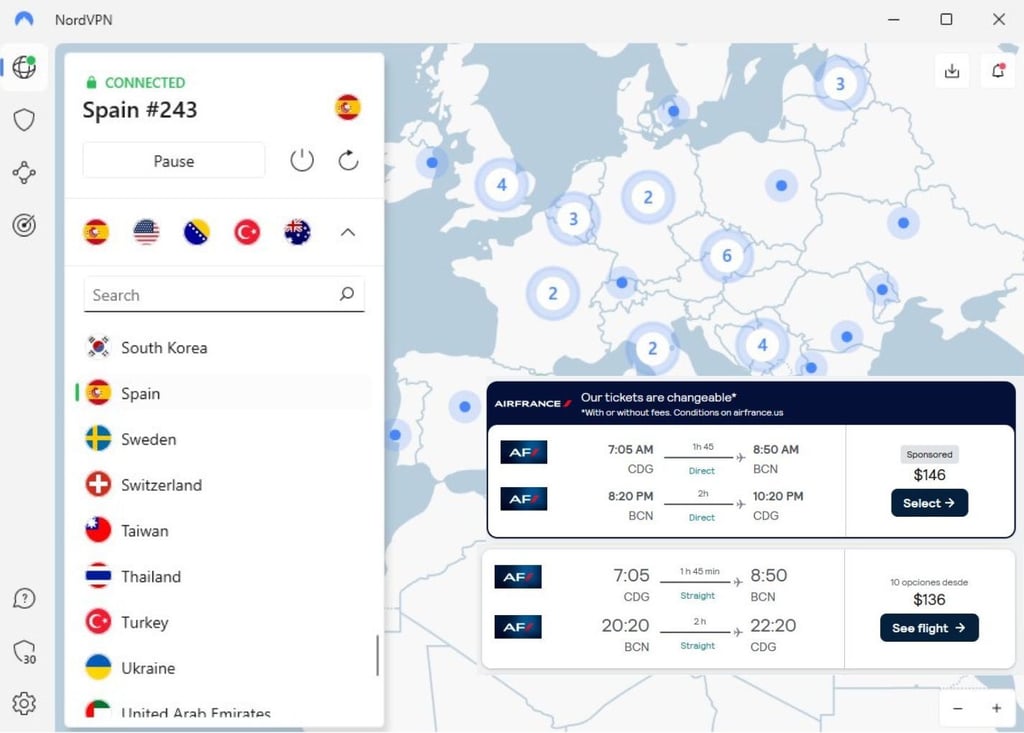Click the NordVPN logo in the title bar
The height and width of the screenshot is (733, 1024).
pyautogui.click(x=24, y=19)
